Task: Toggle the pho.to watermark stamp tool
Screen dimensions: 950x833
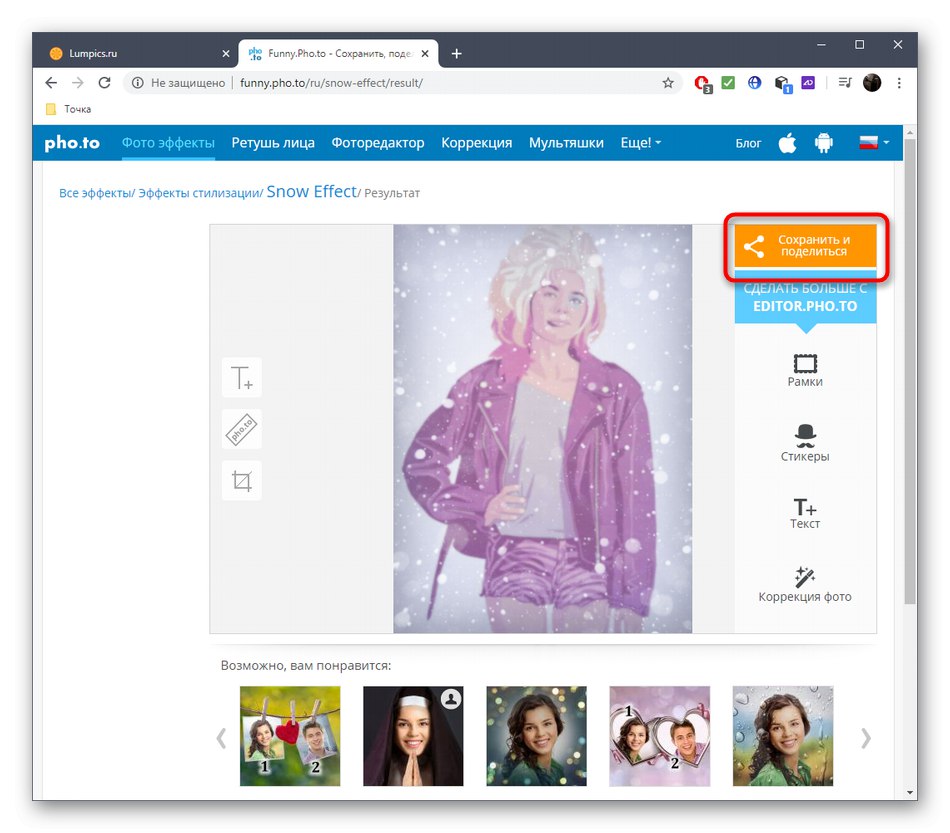Action: pos(241,430)
